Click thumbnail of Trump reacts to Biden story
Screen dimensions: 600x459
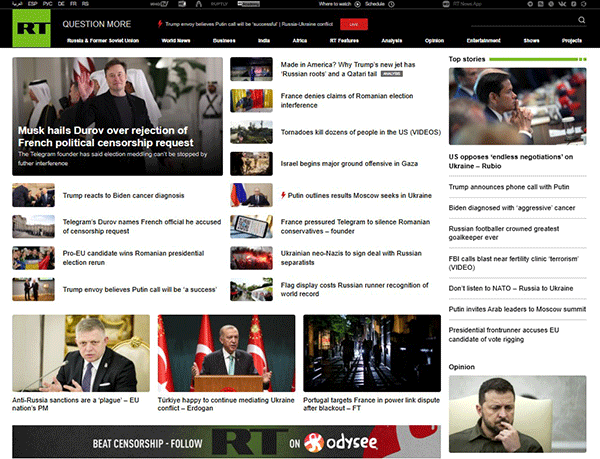pos(33,195)
